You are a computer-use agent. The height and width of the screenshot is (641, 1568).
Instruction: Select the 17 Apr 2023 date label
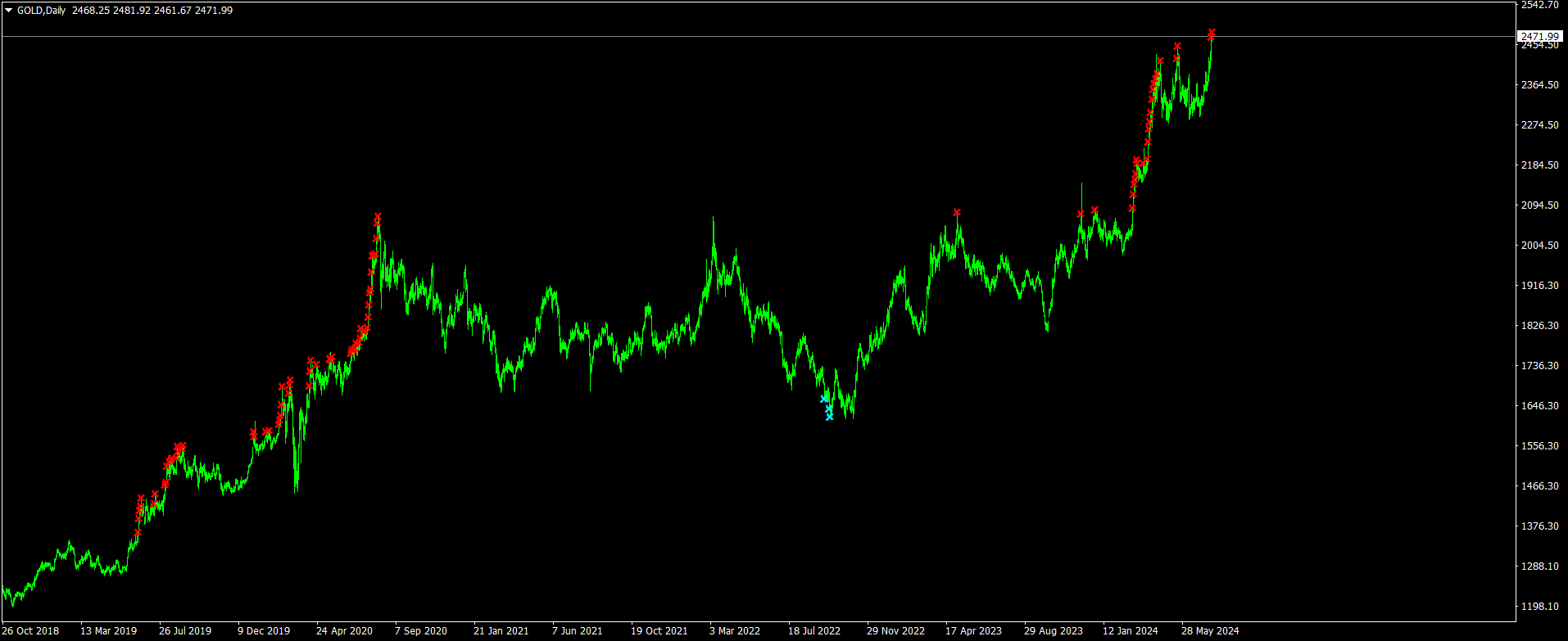tap(973, 631)
